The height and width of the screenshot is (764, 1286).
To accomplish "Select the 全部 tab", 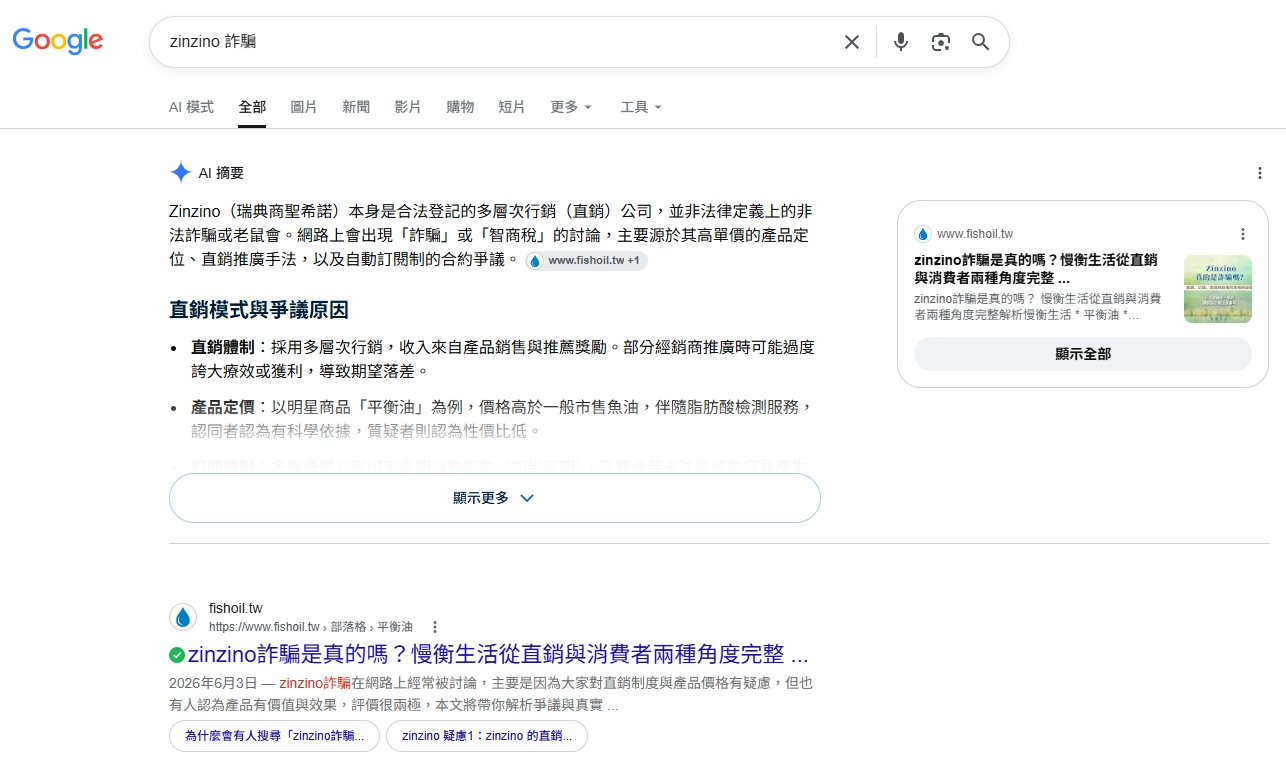I will (252, 107).
